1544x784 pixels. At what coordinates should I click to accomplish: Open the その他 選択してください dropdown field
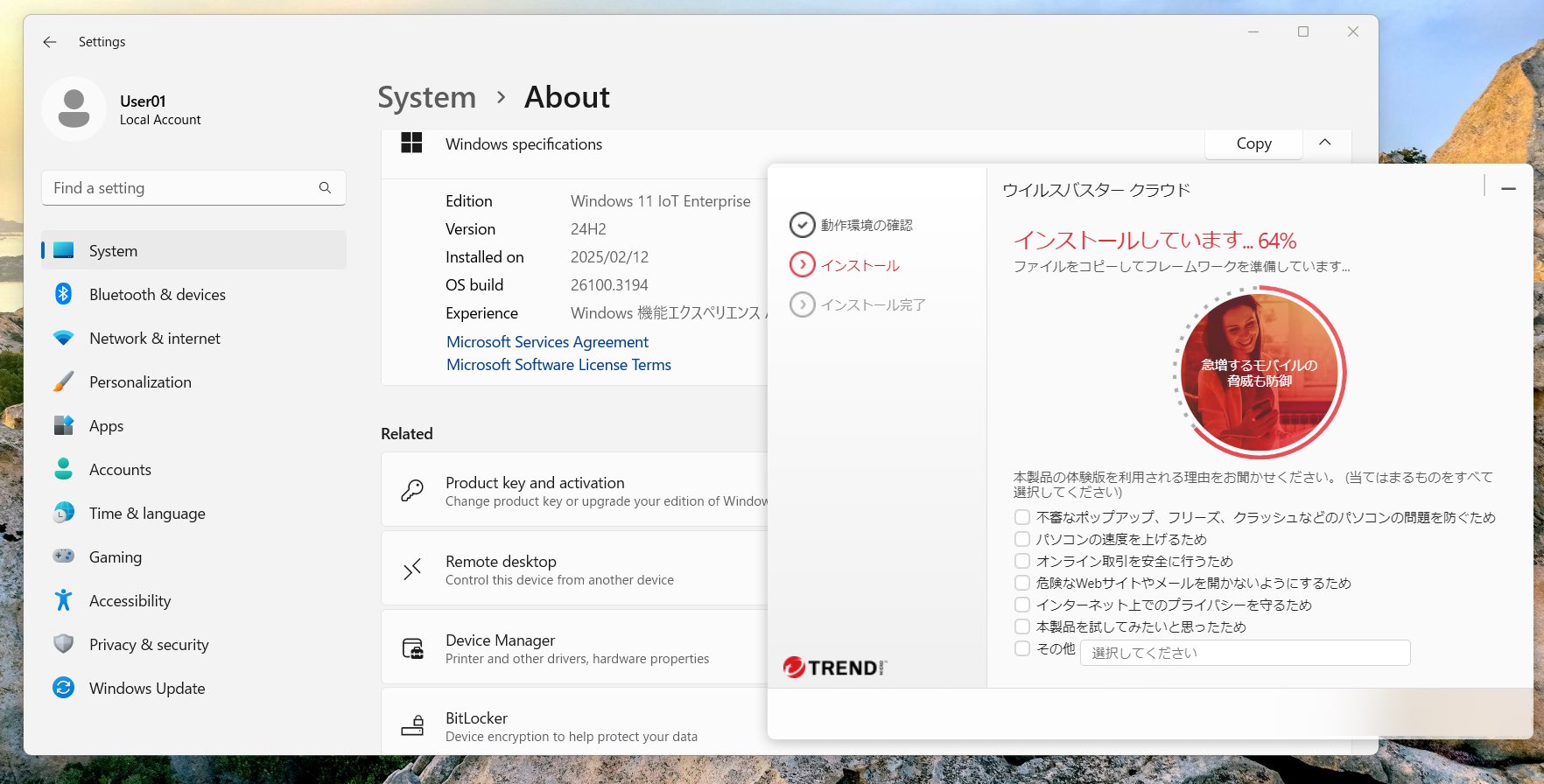tap(1245, 653)
